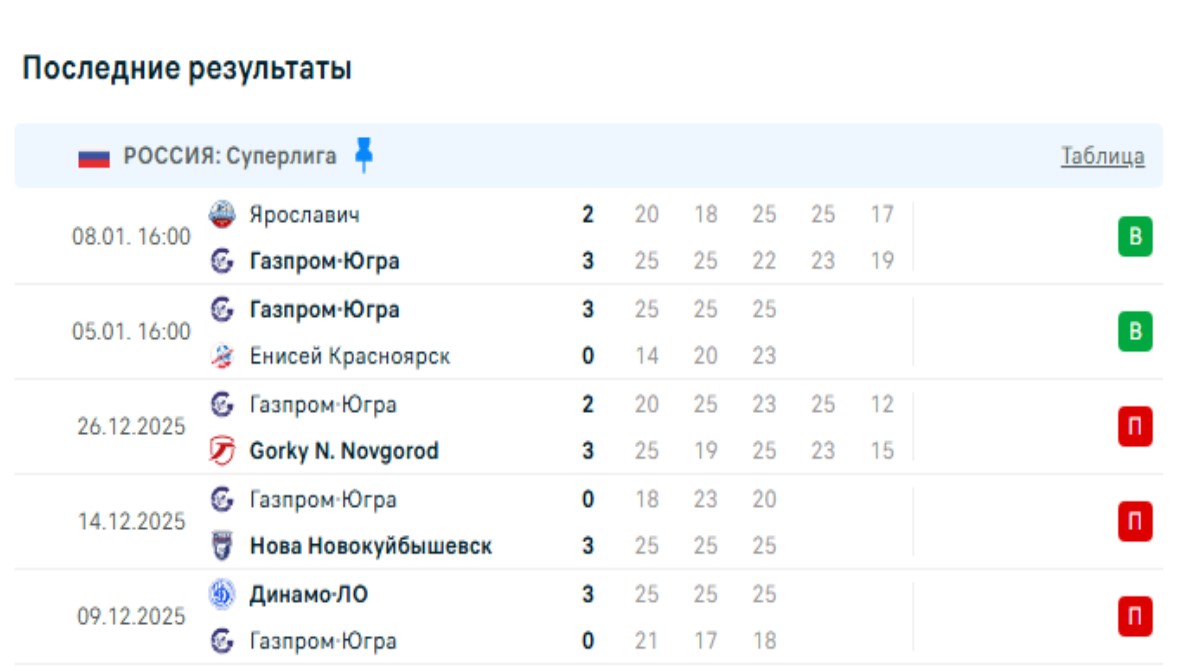This screenshot has height=671, width=1177.
Task: Click the loss badge for 14.12.2025 match
Action: pos(1135,522)
